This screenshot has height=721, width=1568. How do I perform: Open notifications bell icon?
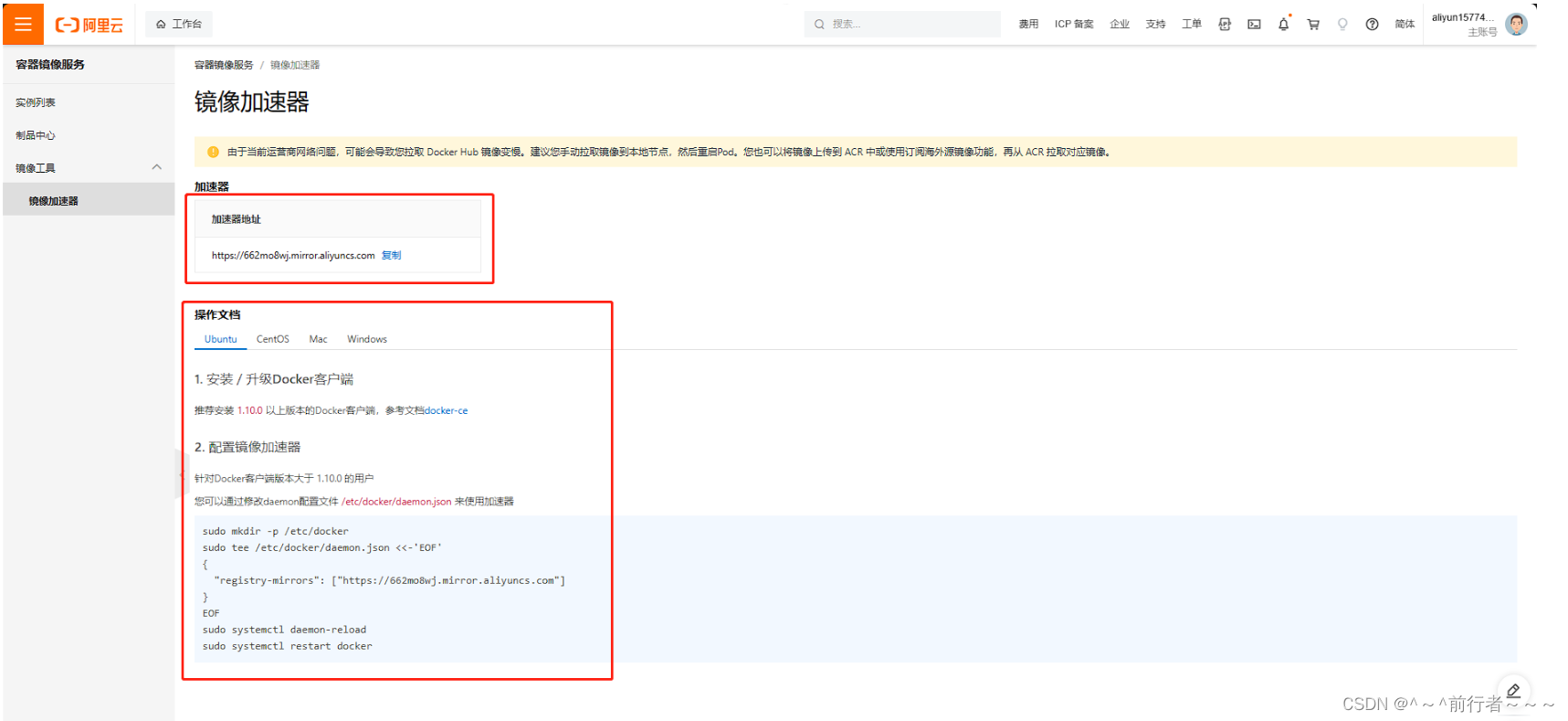tap(1284, 24)
